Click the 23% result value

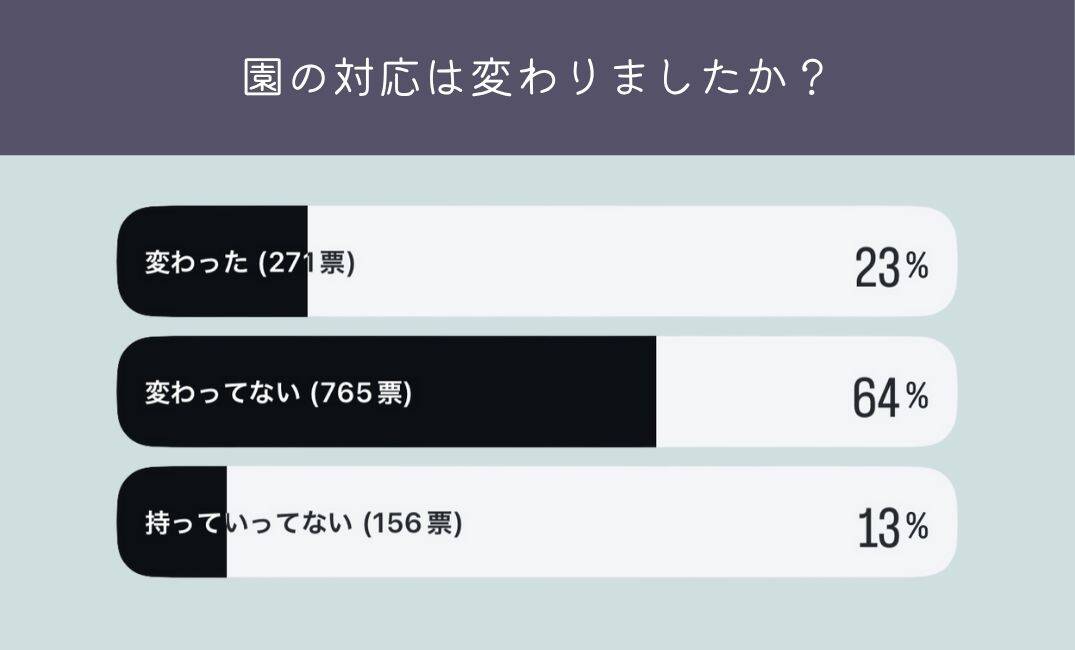(891, 266)
